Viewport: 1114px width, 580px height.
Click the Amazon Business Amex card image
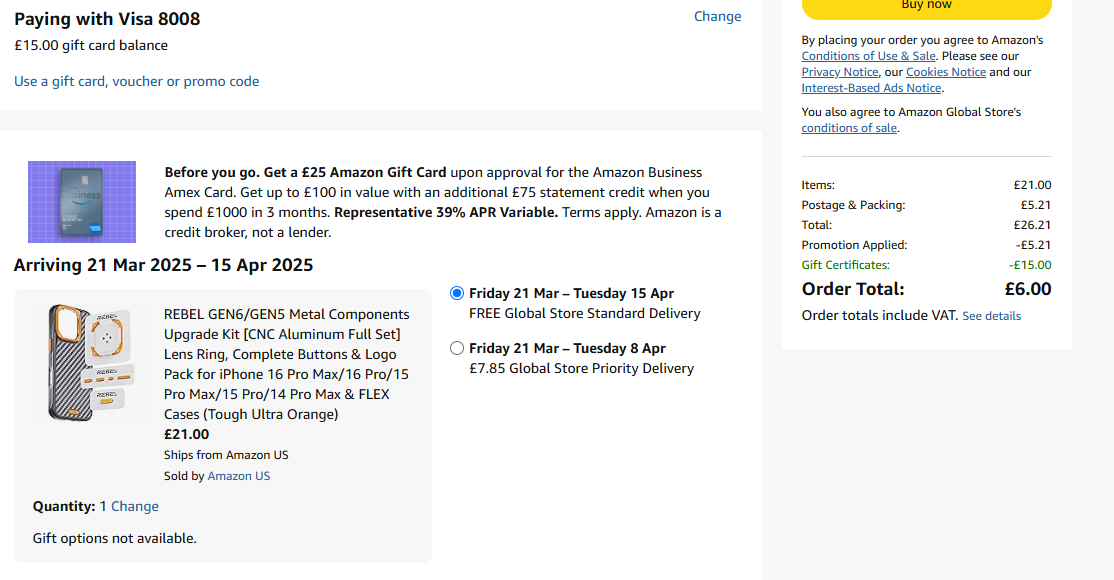(82, 202)
